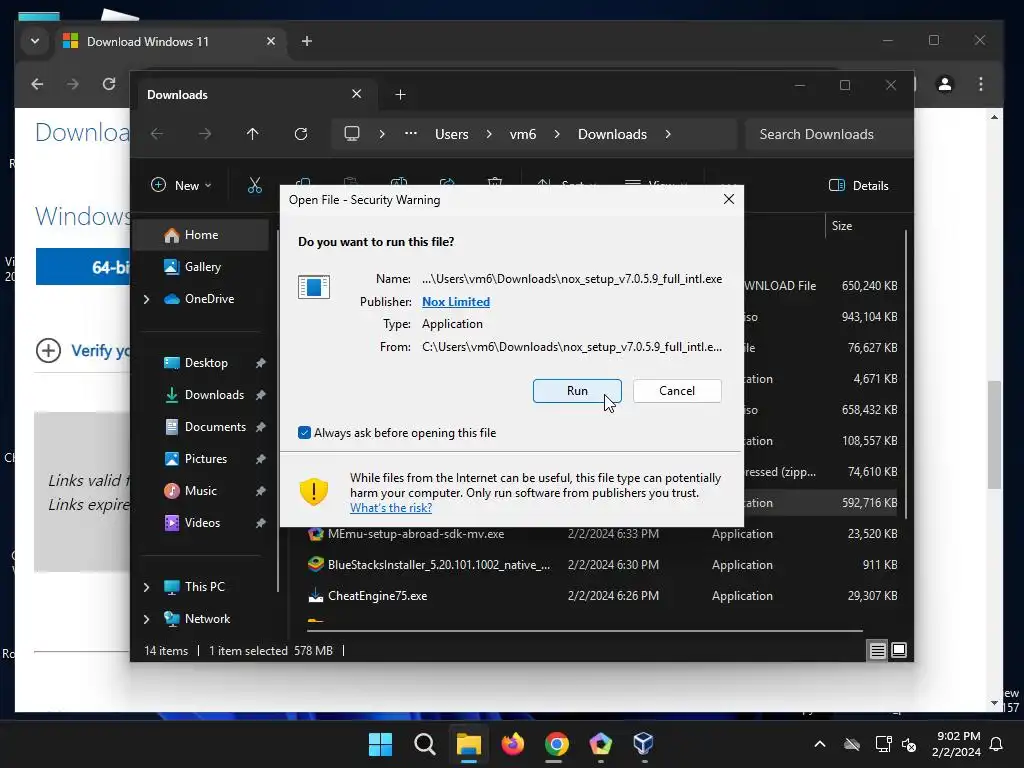Expand the Network tree node
The image size is (1024, 768).
(x=147, y=619)
